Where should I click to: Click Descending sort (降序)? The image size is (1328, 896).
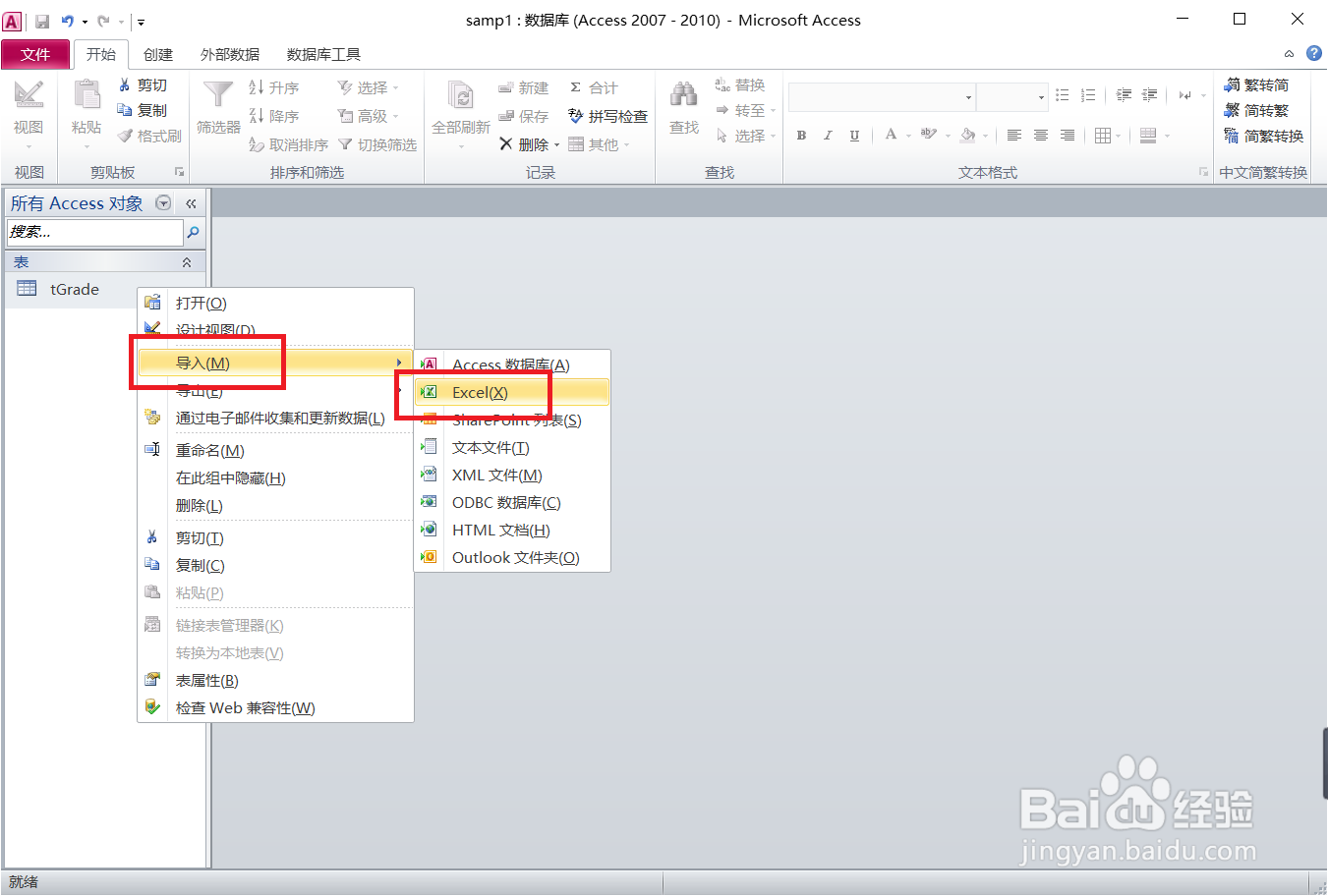coord(273,116)
